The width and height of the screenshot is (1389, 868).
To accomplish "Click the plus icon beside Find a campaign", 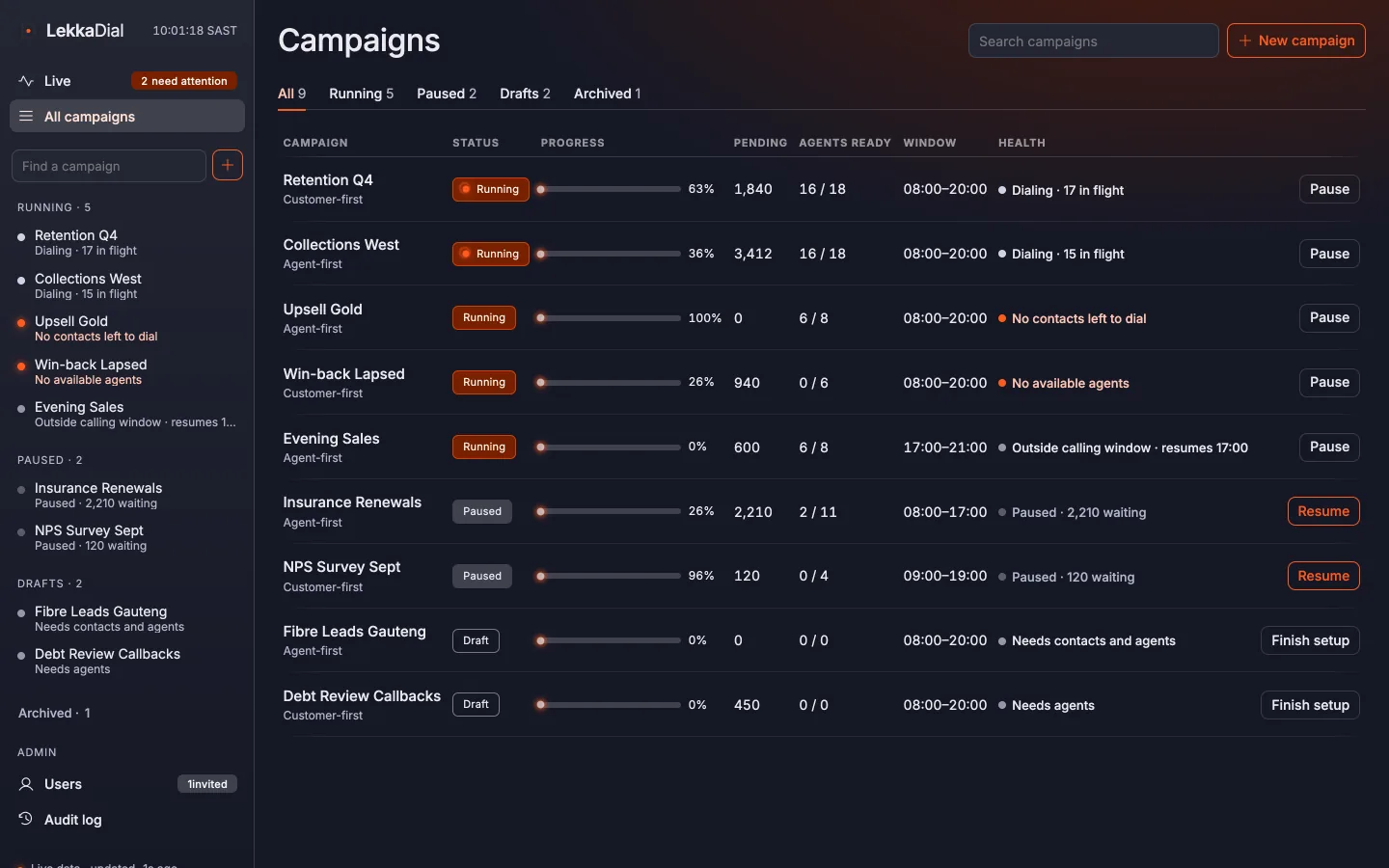I will tap(228, 165).
